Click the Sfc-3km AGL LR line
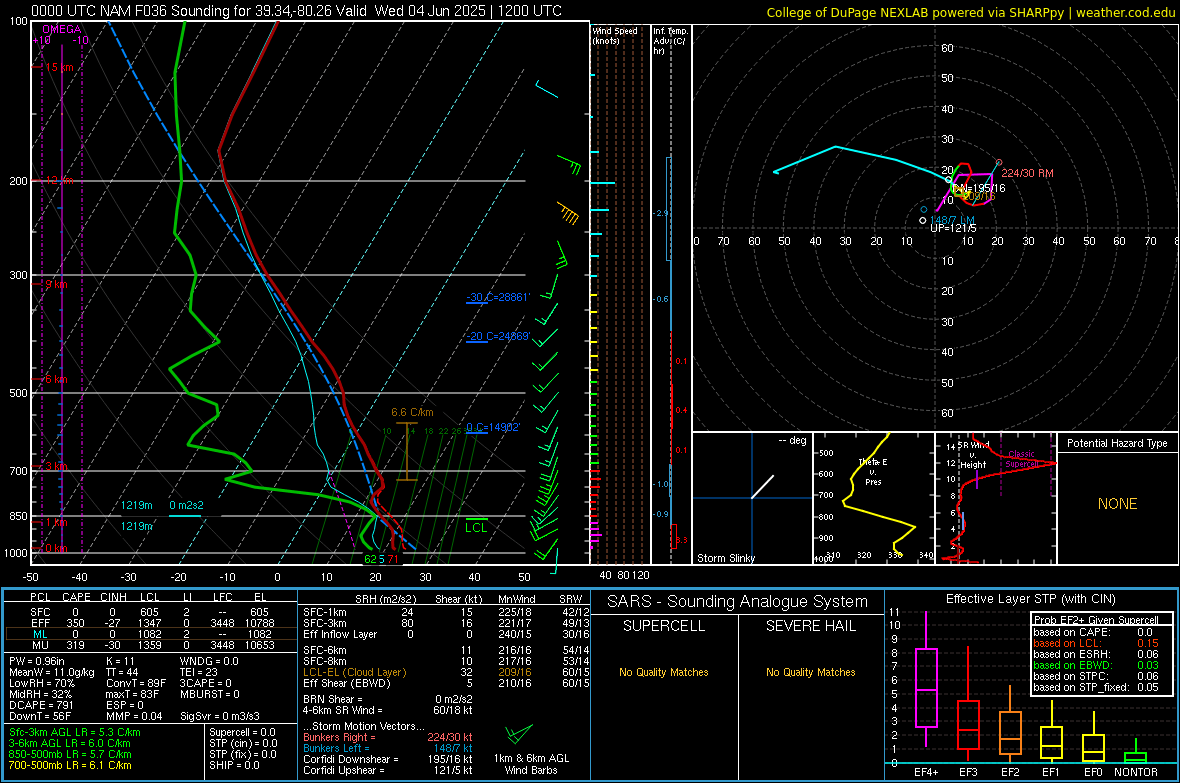The height and width of the screenshot is (783, 1180). click(x=75, y=733)
